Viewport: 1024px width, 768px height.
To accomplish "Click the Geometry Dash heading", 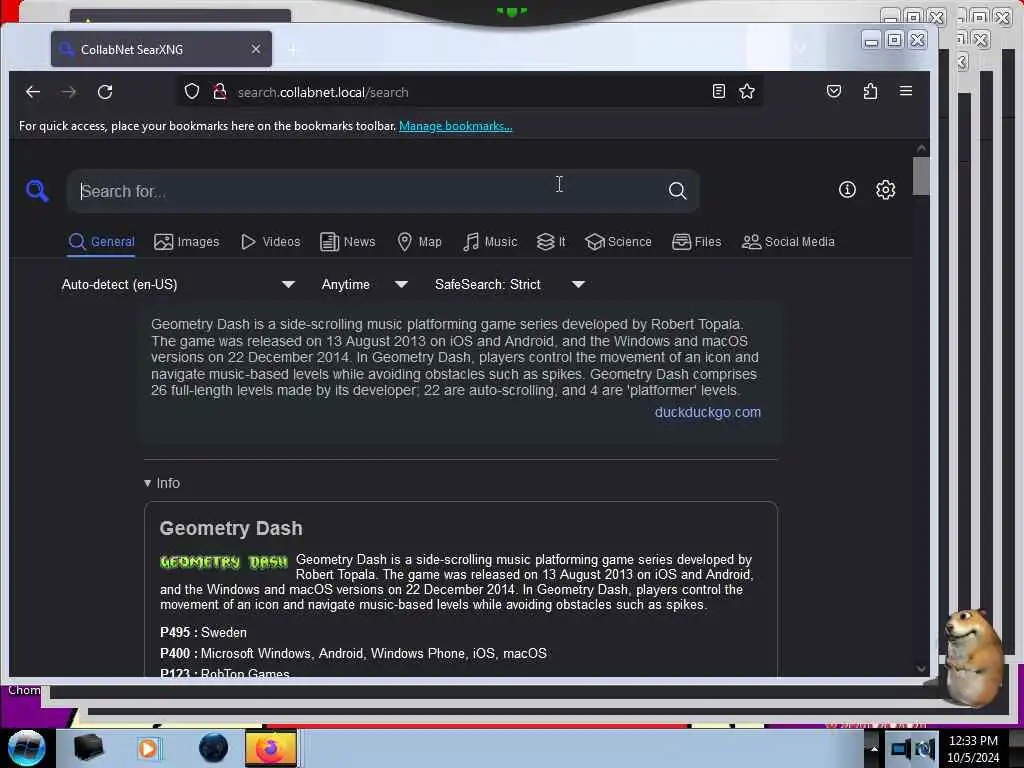I will 231,528.
